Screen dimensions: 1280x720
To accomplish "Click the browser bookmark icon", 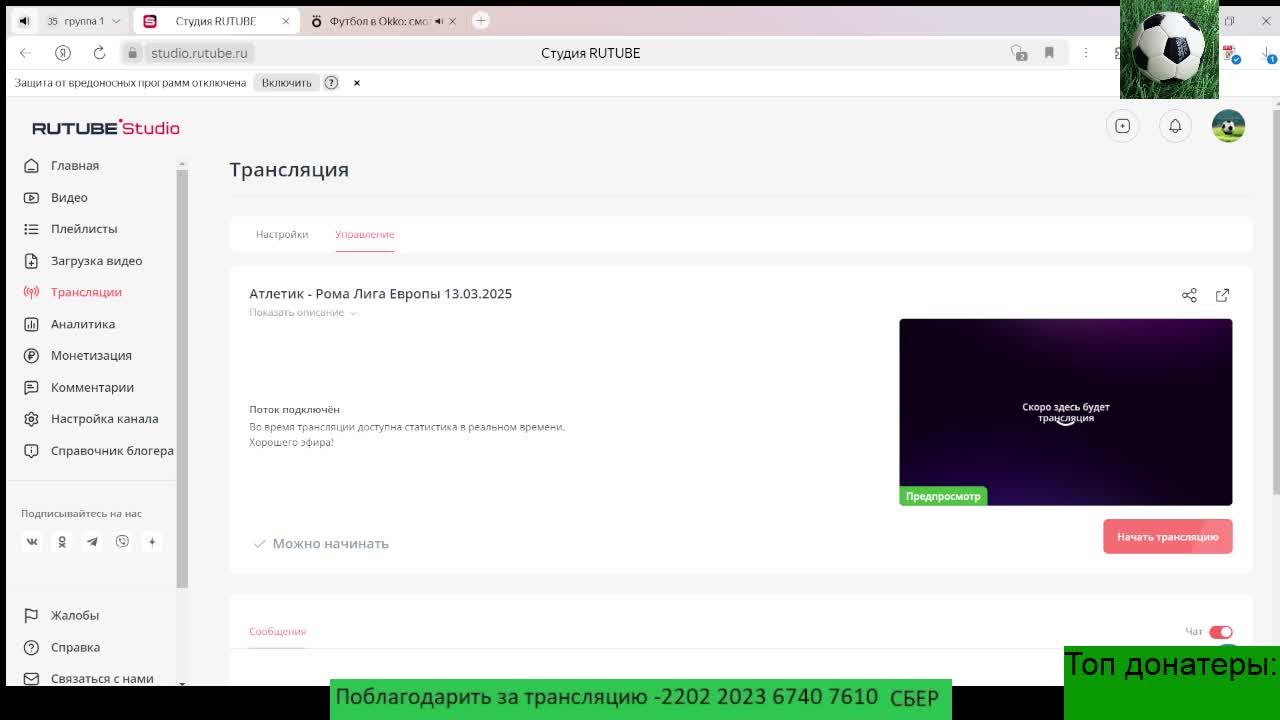I will (x=1049, y=53).
